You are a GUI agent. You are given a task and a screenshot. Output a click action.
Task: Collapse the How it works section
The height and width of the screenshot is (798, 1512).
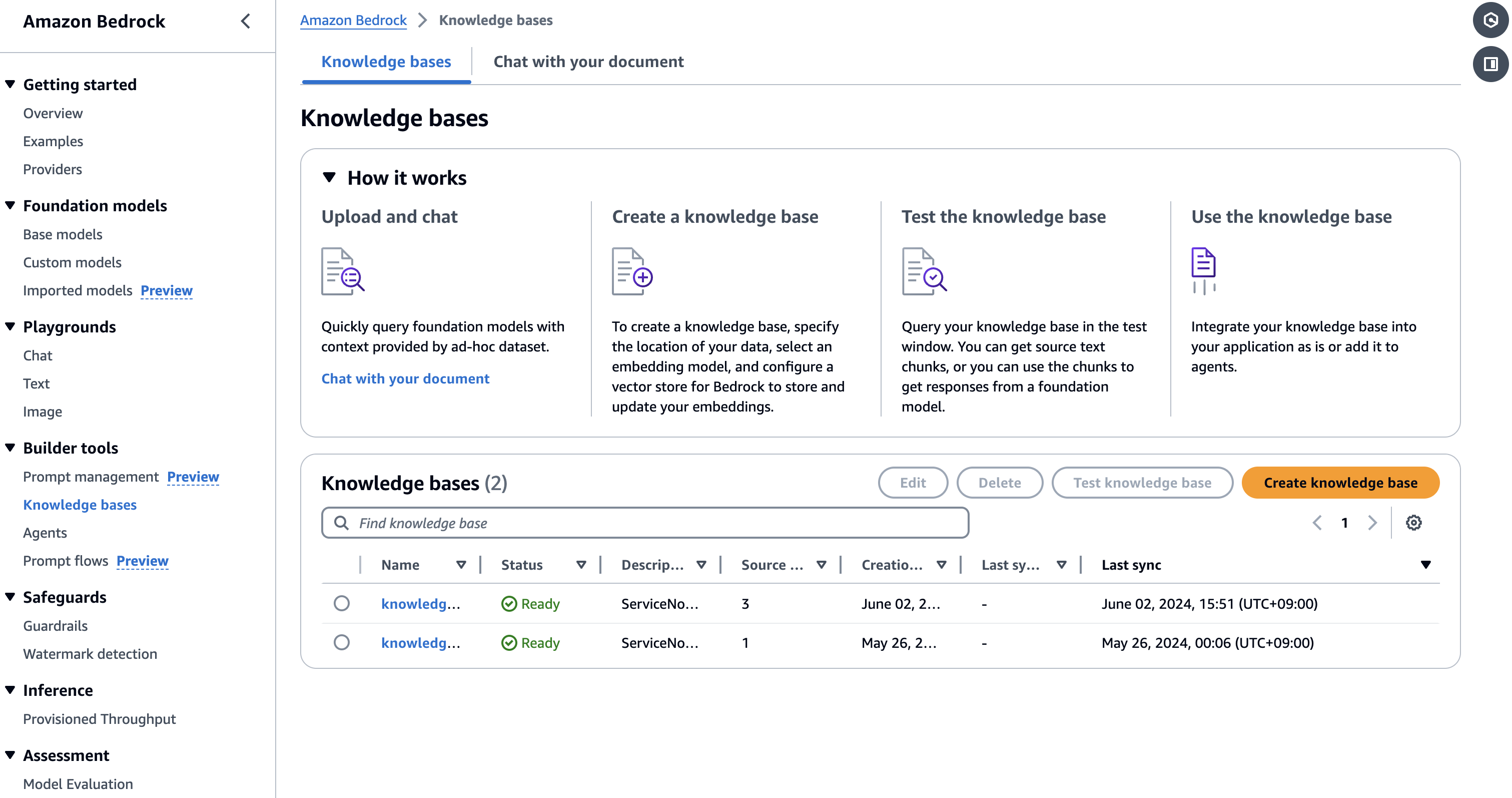tap(329, 177)
